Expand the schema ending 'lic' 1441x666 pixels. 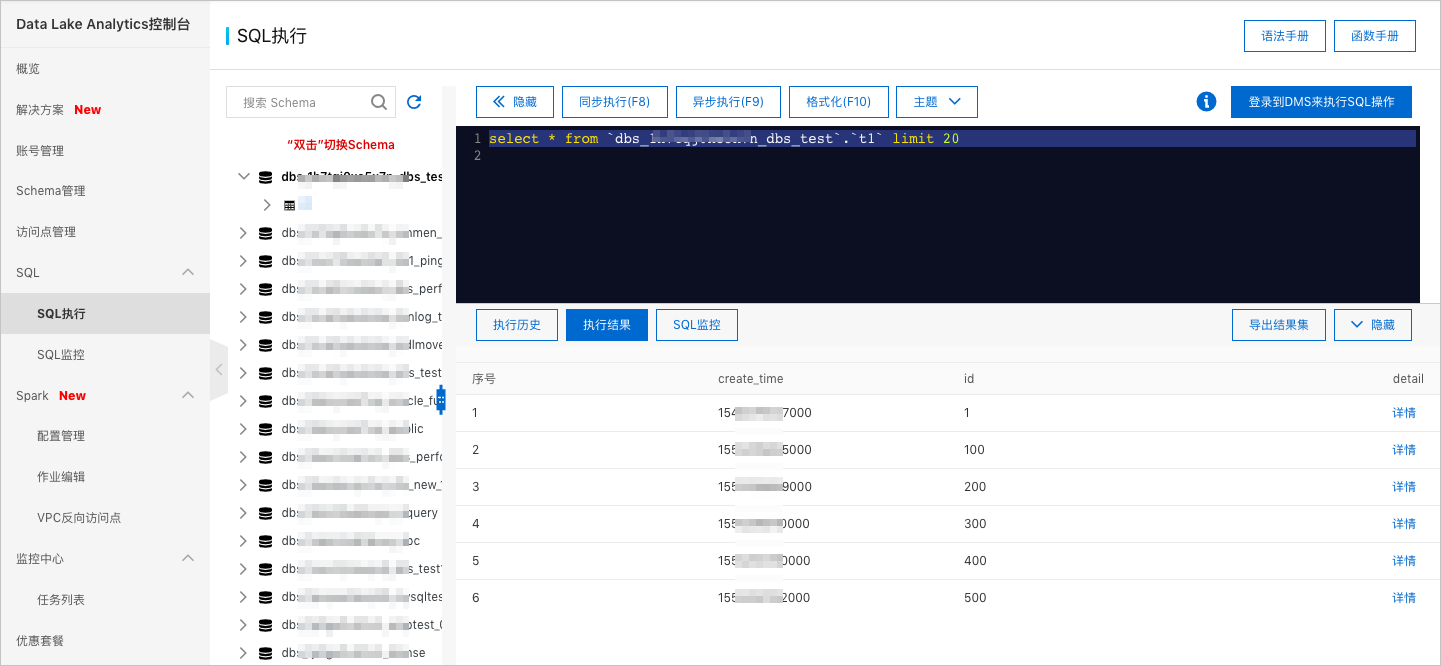[243, 429]
